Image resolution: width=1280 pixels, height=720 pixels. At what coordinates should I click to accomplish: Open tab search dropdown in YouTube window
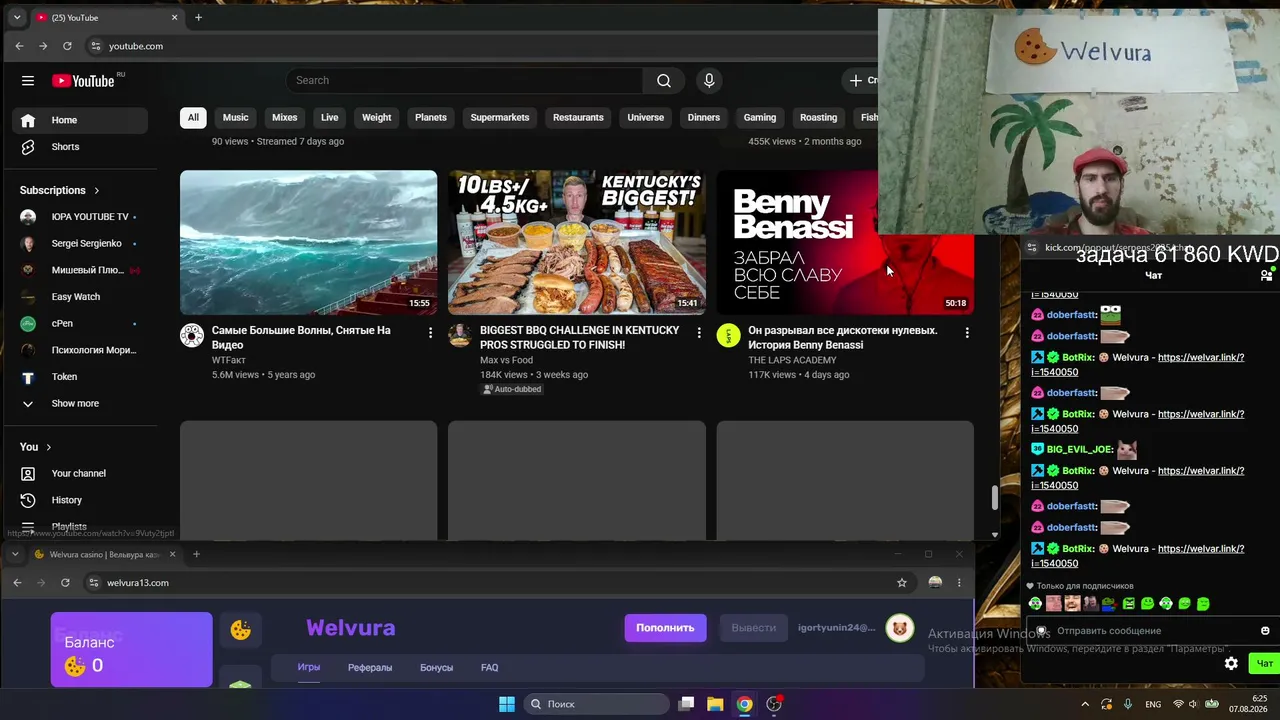point(16,17)
